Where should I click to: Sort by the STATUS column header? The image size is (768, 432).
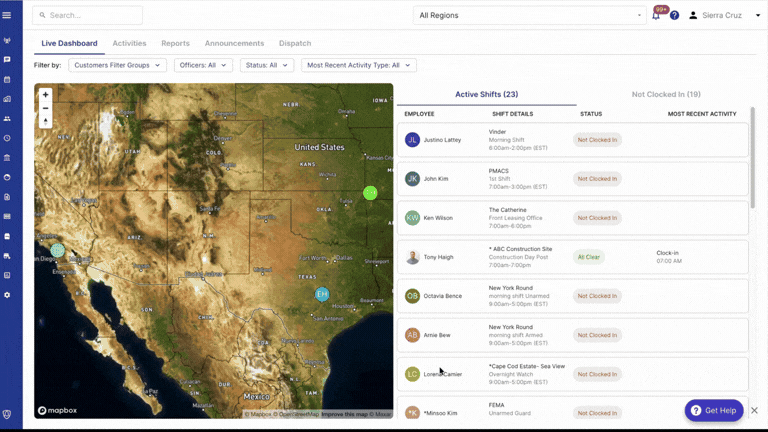point(591,114)
